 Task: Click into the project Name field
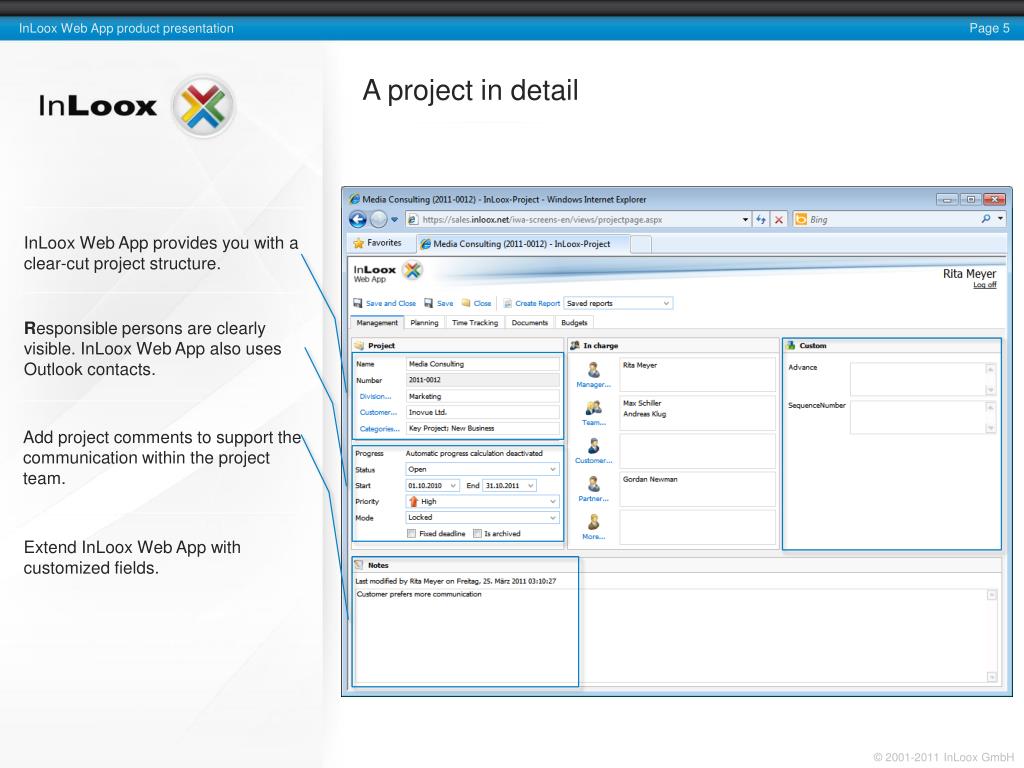(483, 364)
